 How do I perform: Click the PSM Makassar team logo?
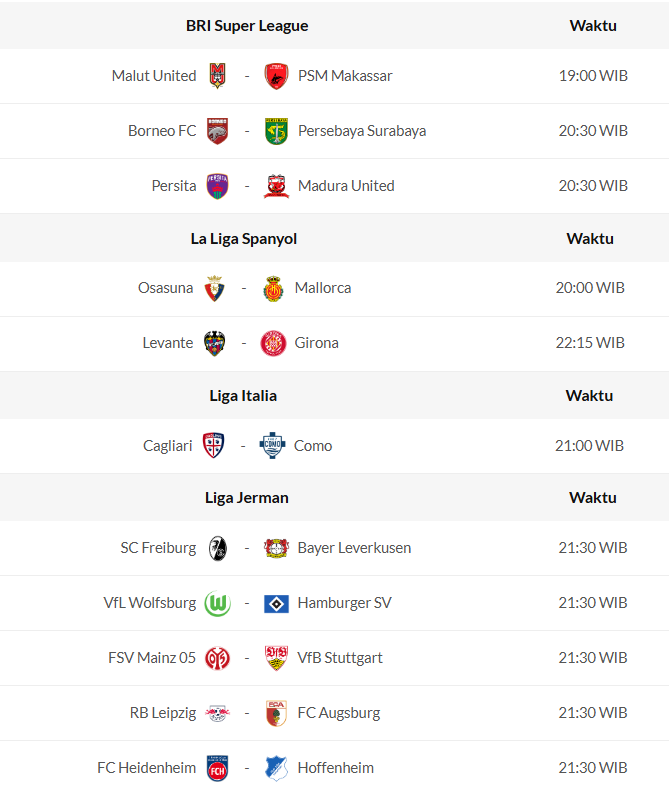[276, 76]
